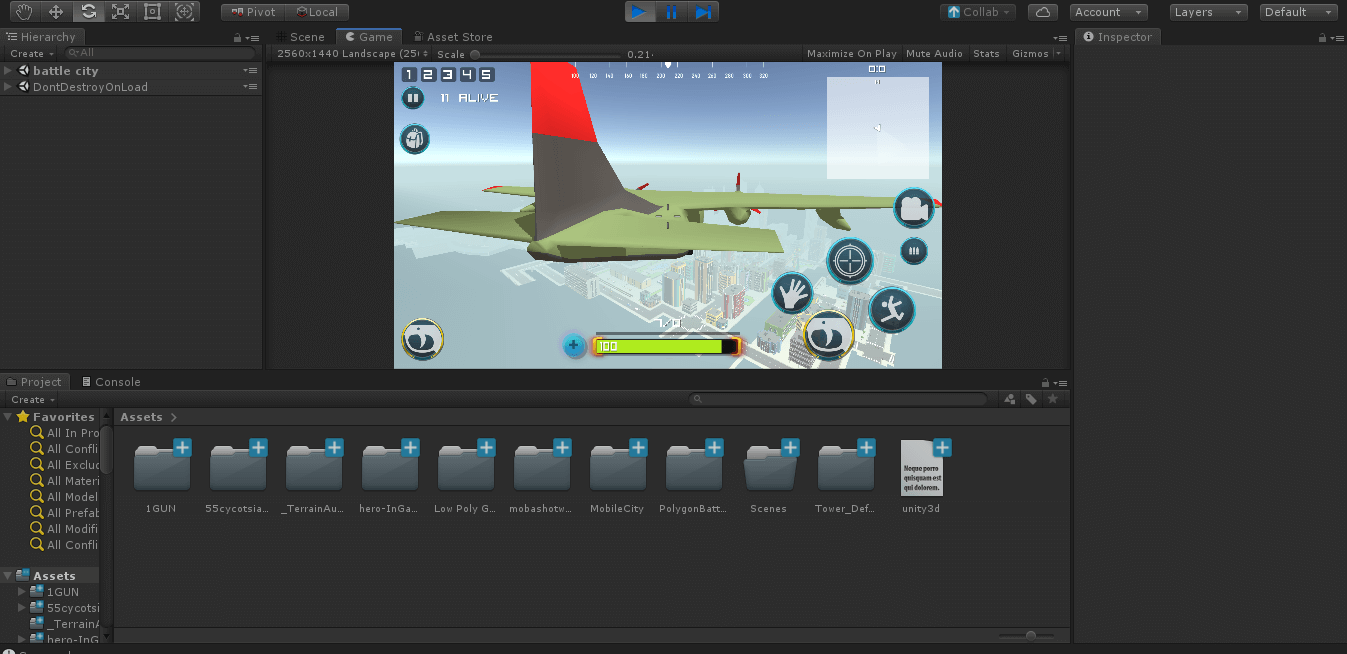Viewport: 1347px width, 654px height.
Task: Select the Inspector tab
Action: coord(1118,37)
